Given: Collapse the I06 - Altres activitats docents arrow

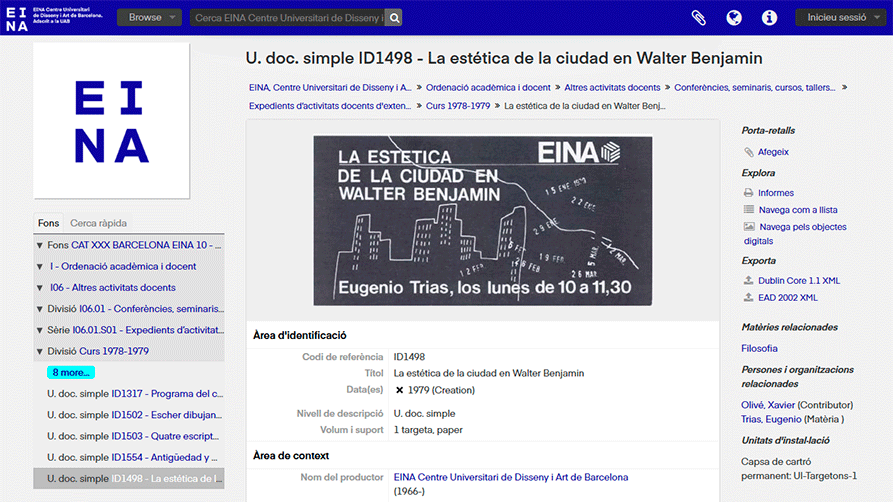Looking at the screenshot, I should (40, 288).
